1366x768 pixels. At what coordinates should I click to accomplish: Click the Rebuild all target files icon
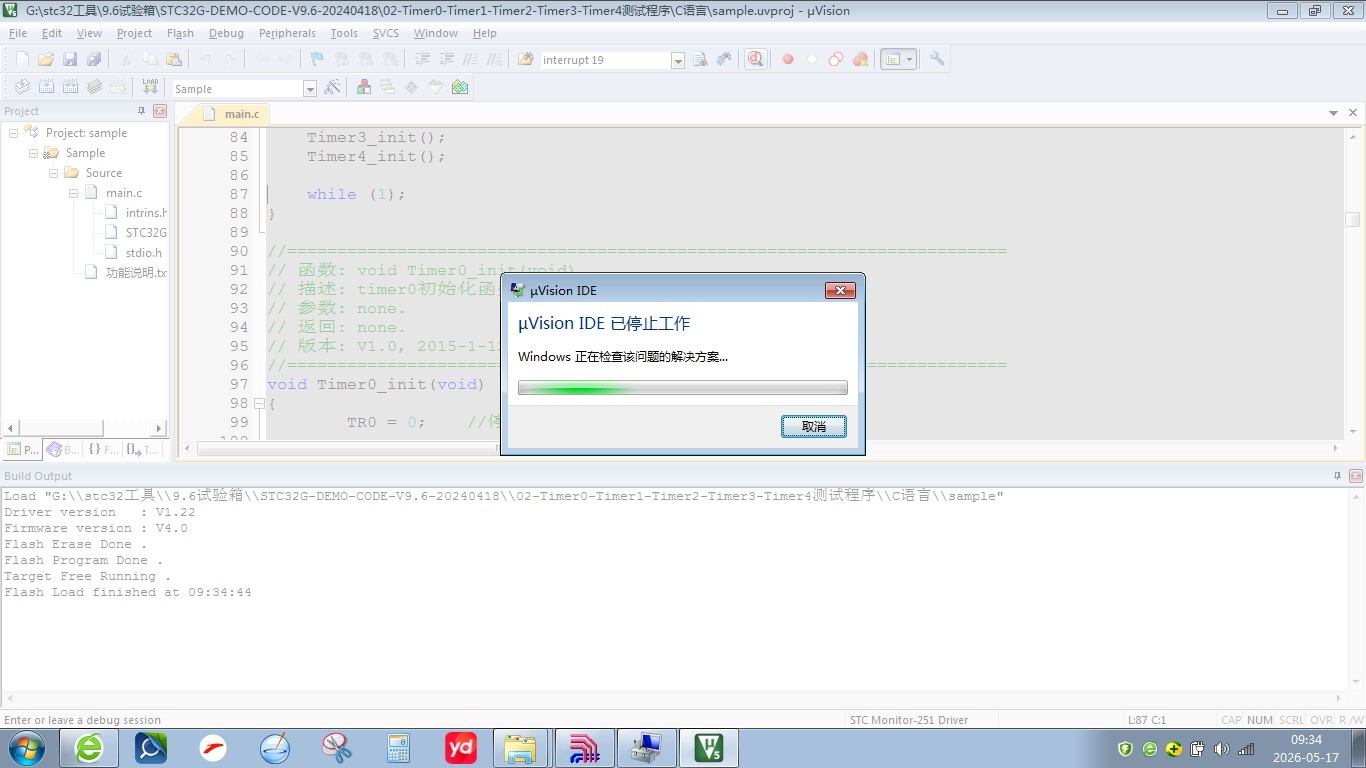70,88
